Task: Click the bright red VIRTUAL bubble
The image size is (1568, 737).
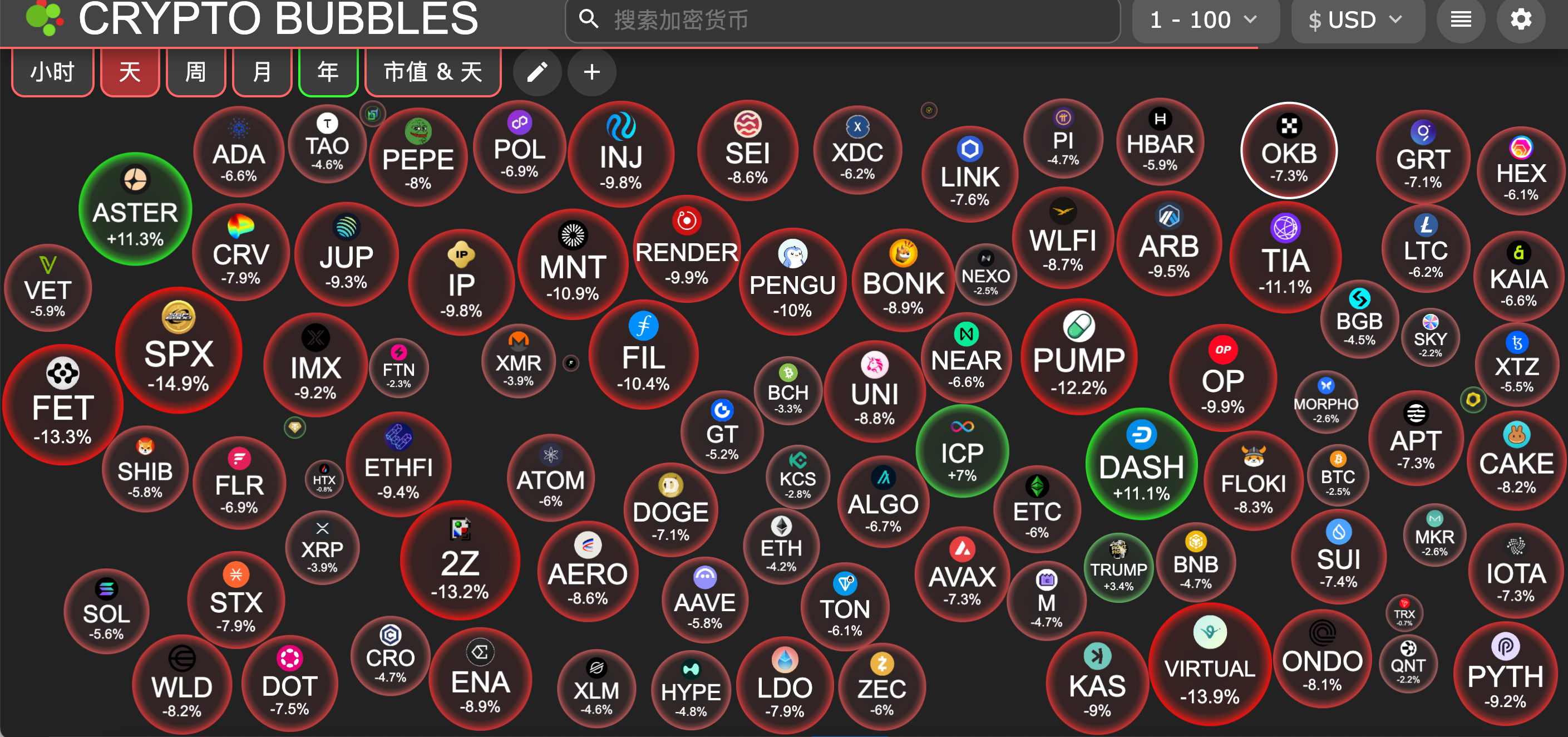Action: [x=1209, y=665]
